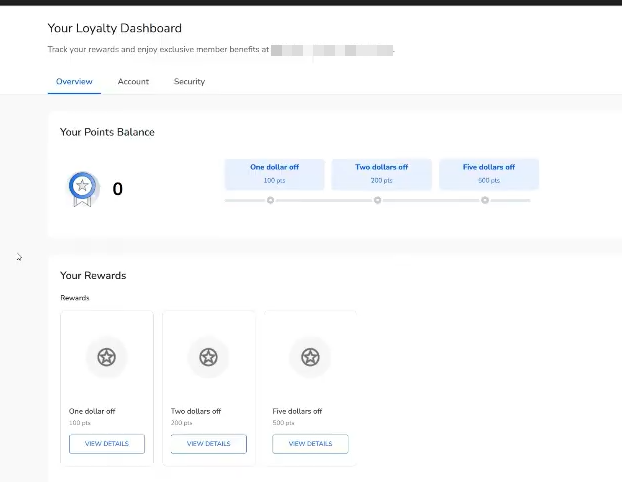This screenshot has width=622, height=482.
Task: Switch to the Account tab
Action: point(133,82)
